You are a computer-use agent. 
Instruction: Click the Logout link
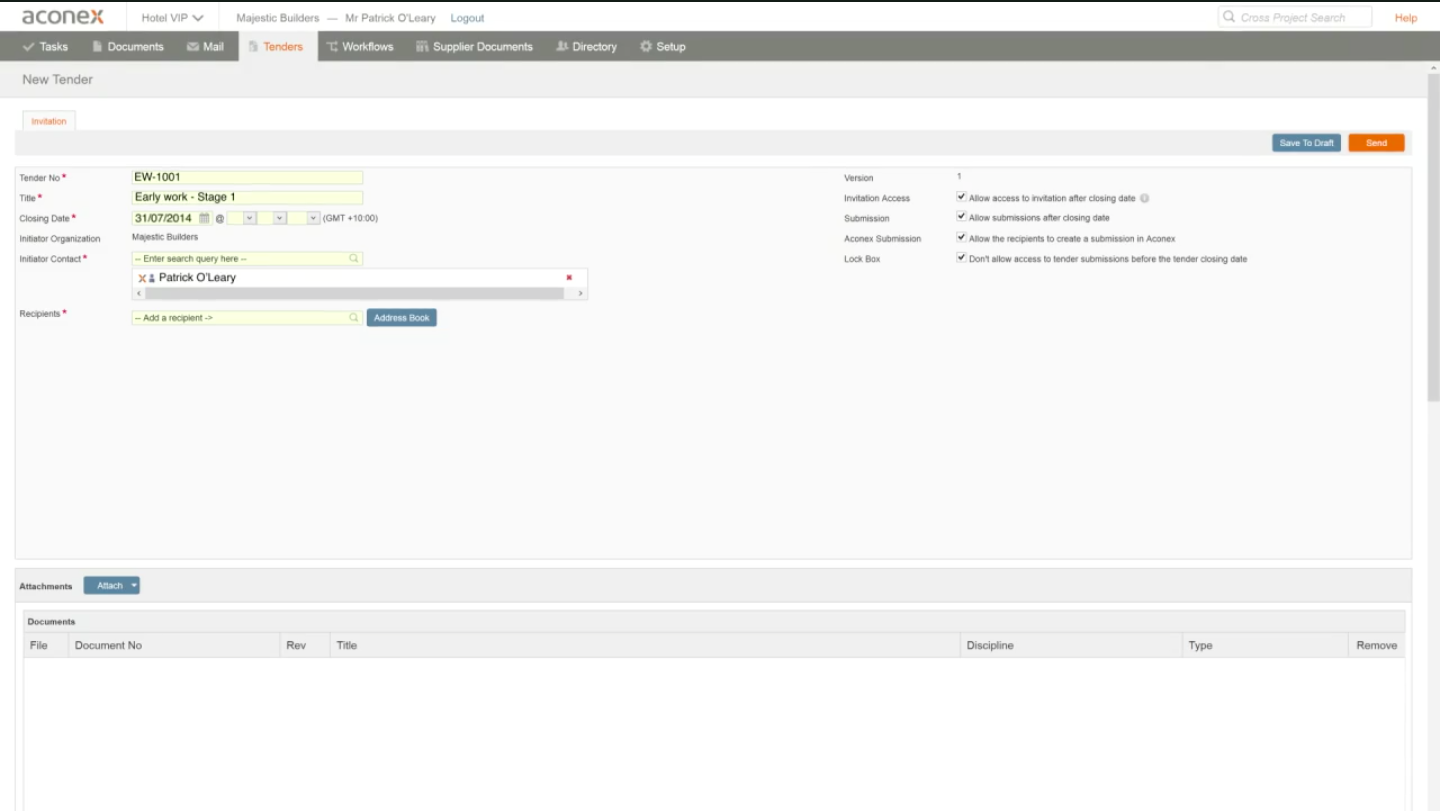coord(467,18)
